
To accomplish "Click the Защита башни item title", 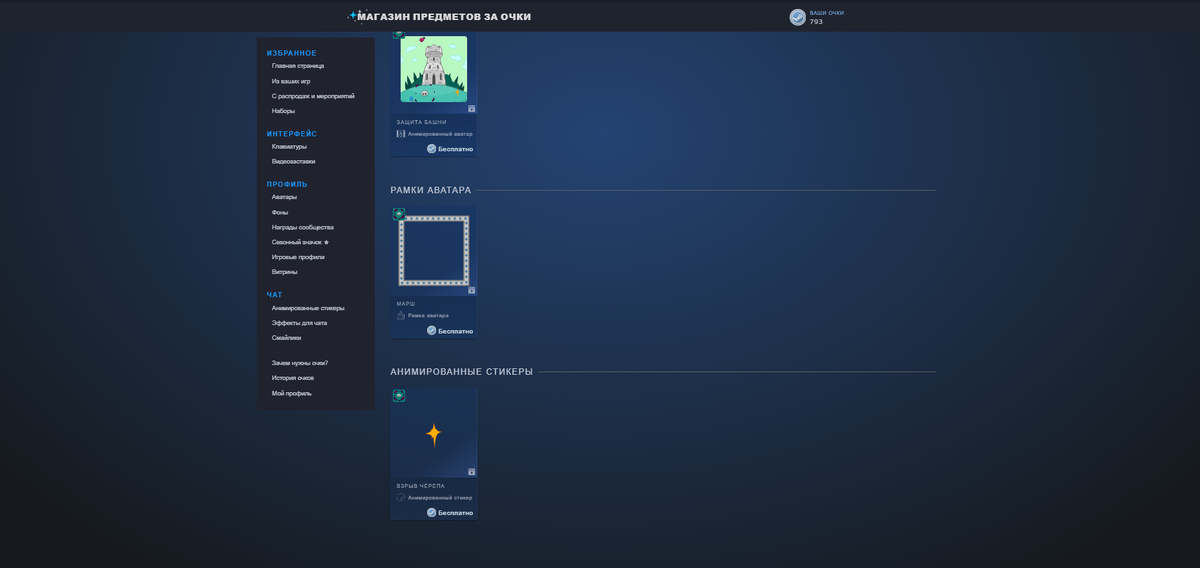I will (x=422, y=122).
